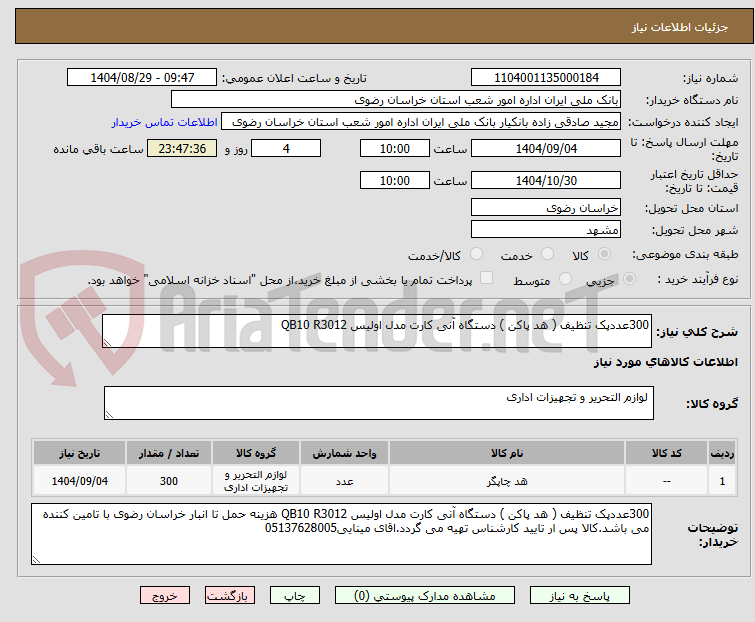Click remaining time countdown 23:47:36
Viewport: 755px width, 622px height.
pos(182,148)
